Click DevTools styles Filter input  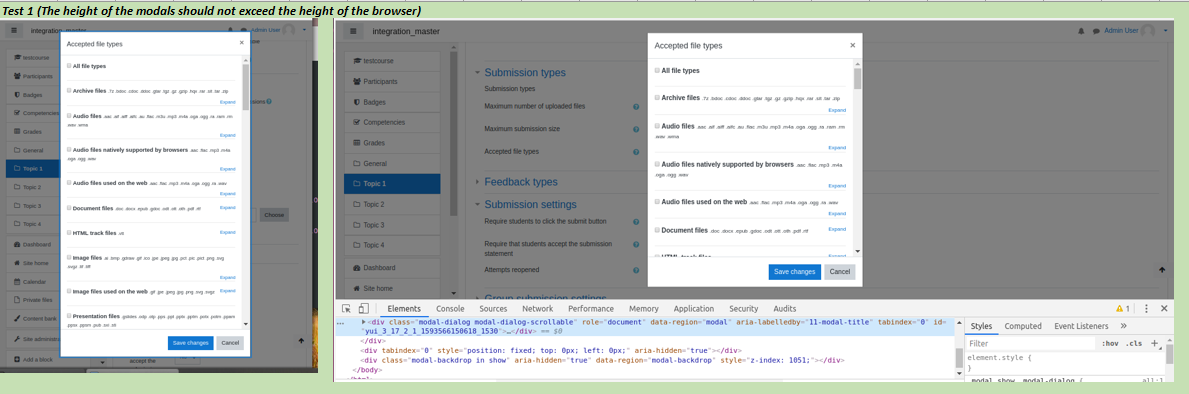click(1031, 343)
